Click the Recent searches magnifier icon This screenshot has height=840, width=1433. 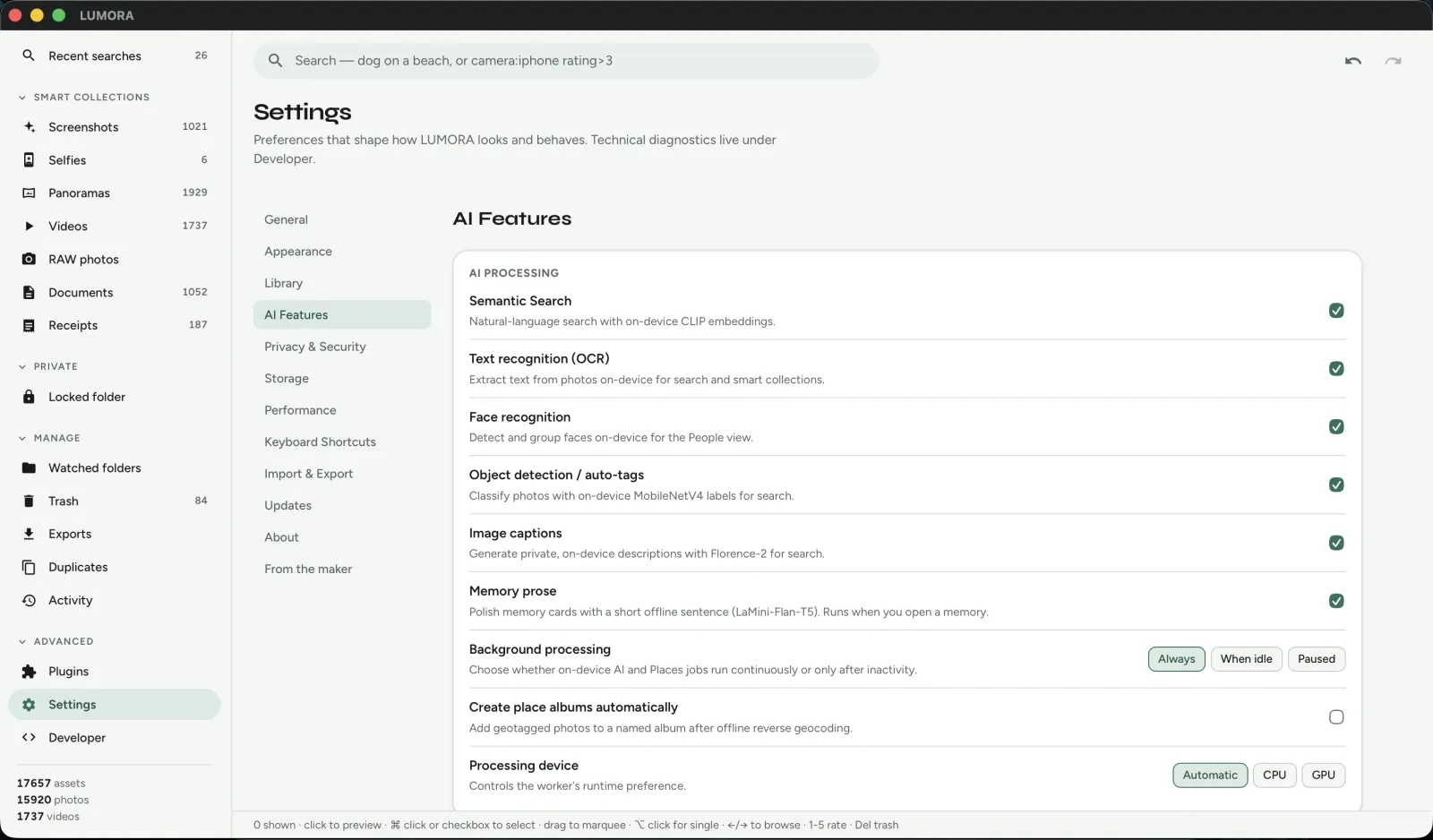(x=29, y=56)
